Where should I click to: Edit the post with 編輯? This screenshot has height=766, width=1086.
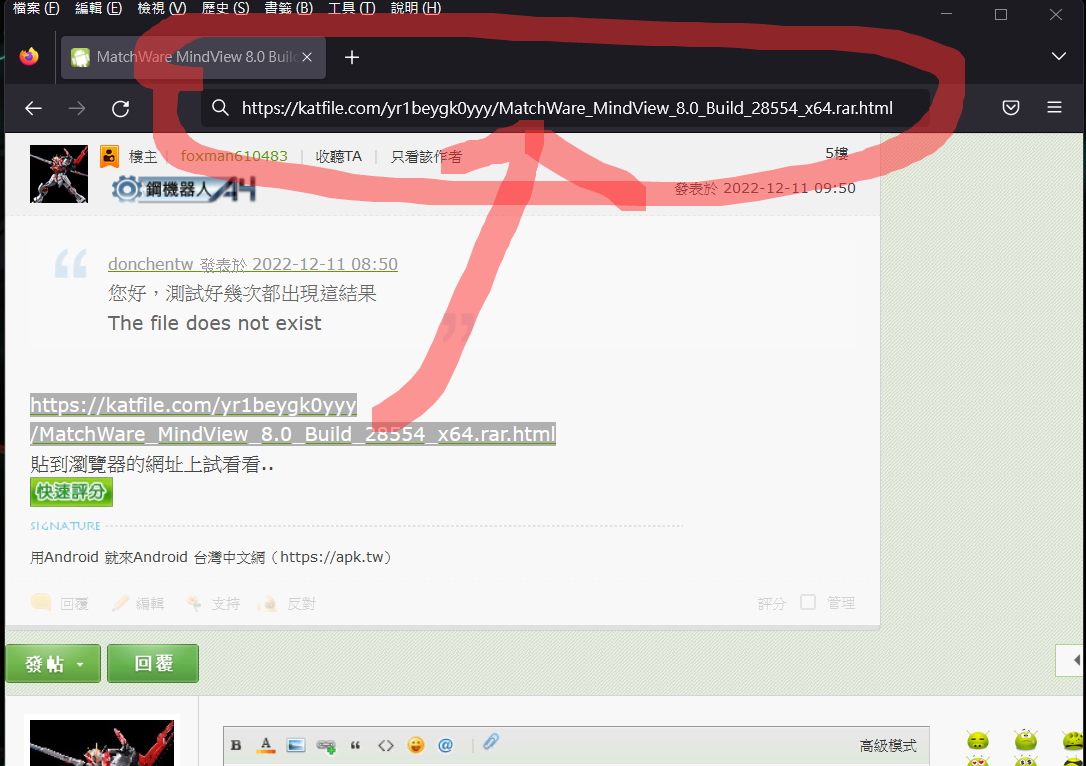(x=139, y=603)
